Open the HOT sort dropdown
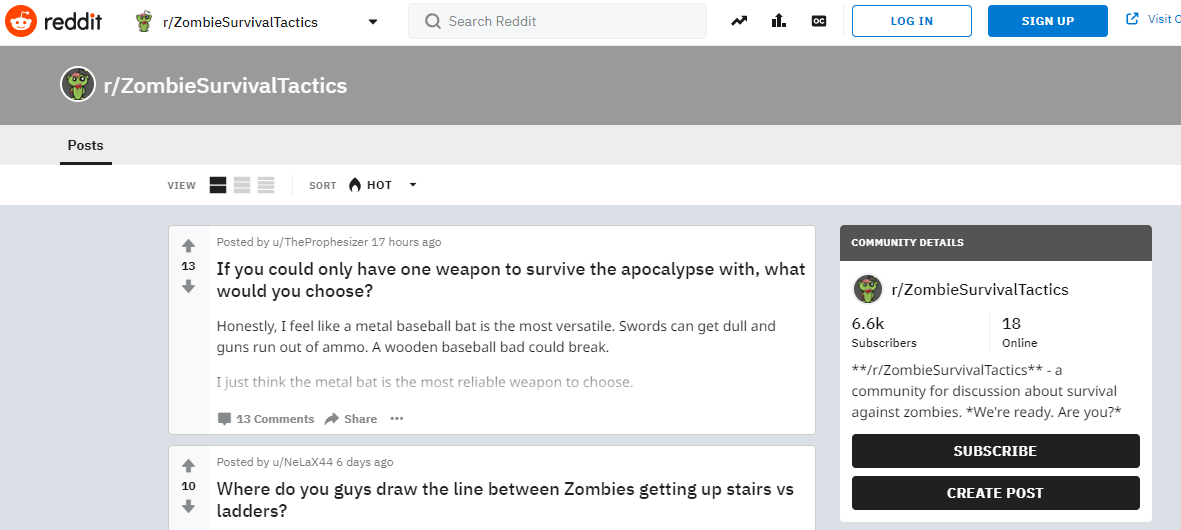 [x=382, y=185]
